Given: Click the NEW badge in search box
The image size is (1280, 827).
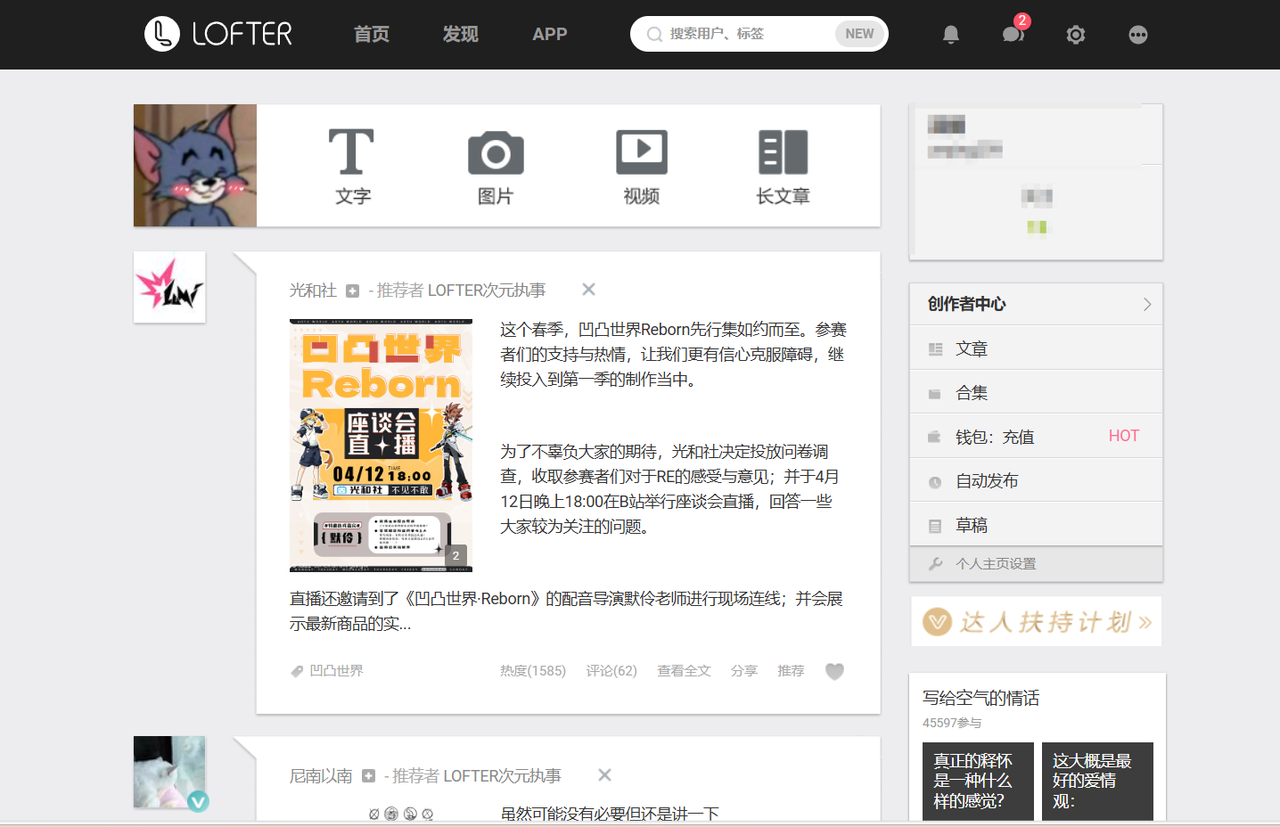Looking at the screenshot, I should pos(859,34).
